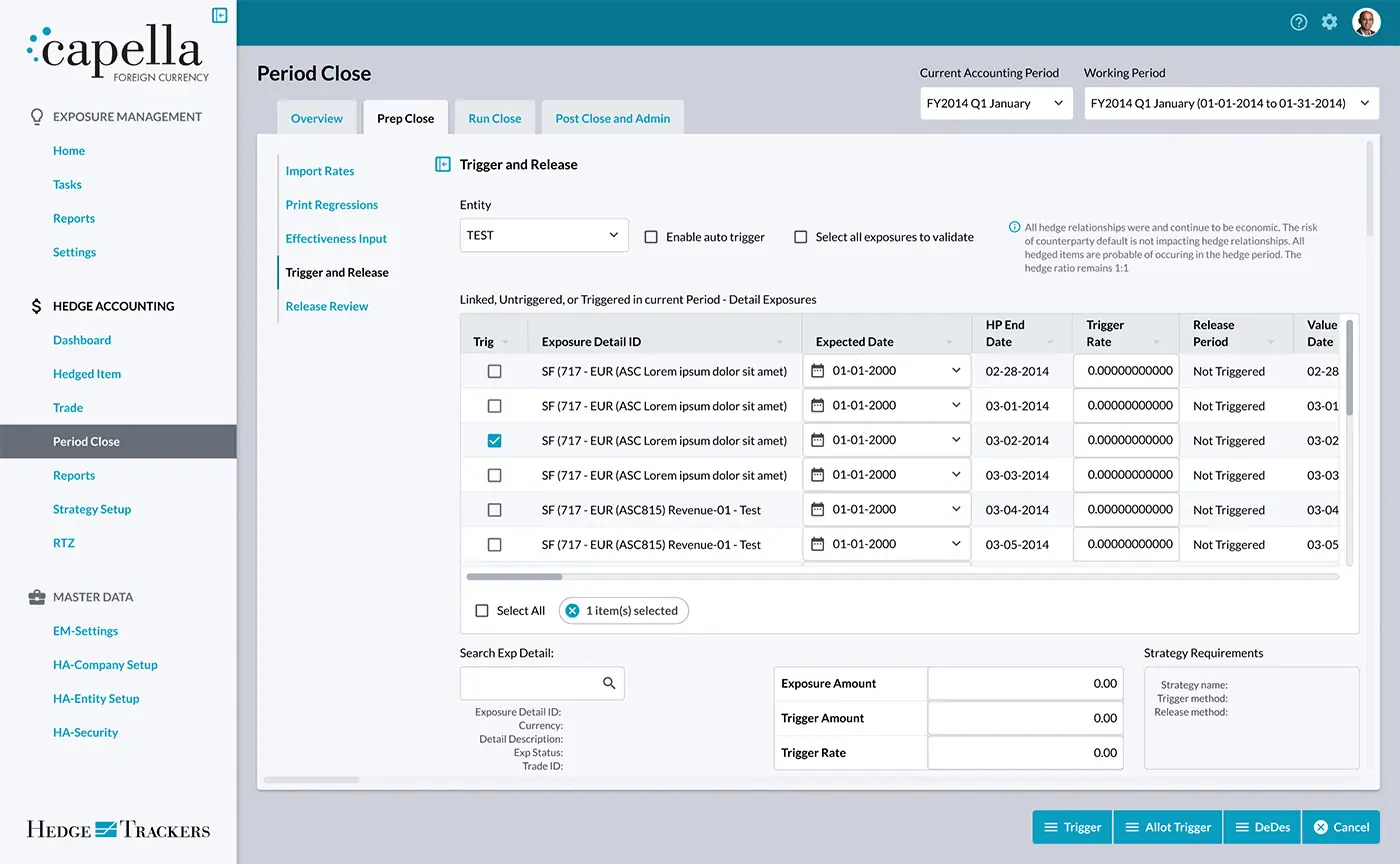The width and height of the screenshot is (1400, 864).
Task: Open help via the question mark icon
Action: click(x=1299, y=22)
